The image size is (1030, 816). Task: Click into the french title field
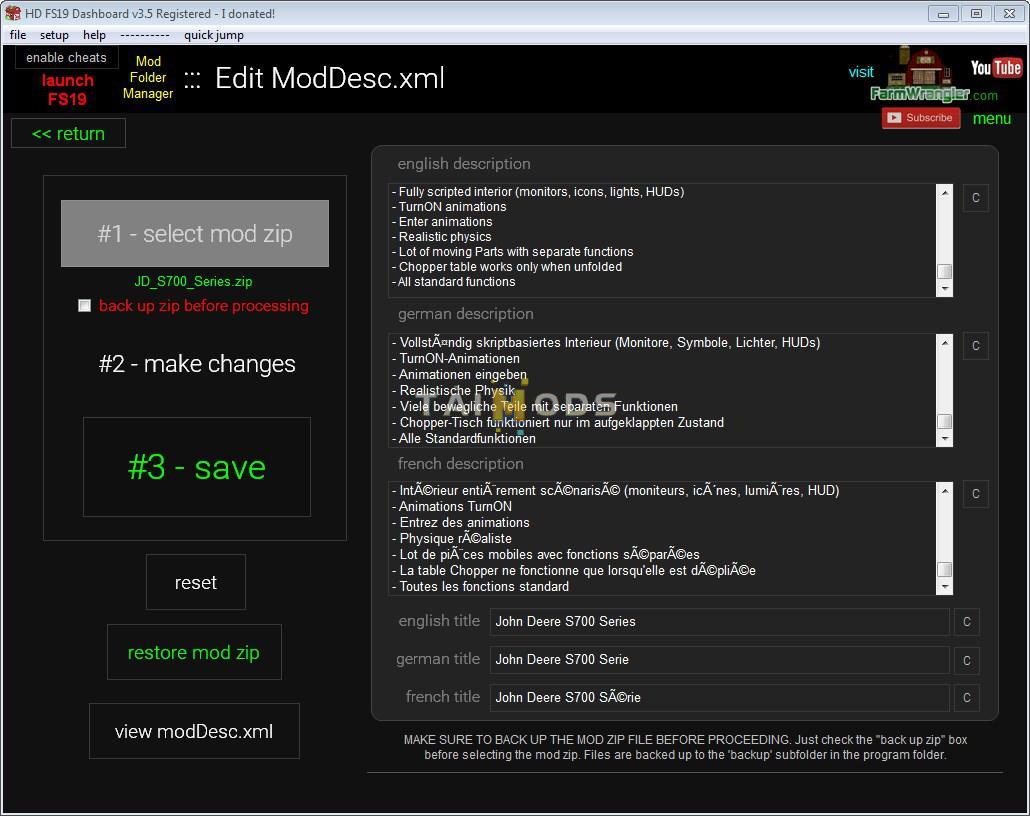coord(719,698)
